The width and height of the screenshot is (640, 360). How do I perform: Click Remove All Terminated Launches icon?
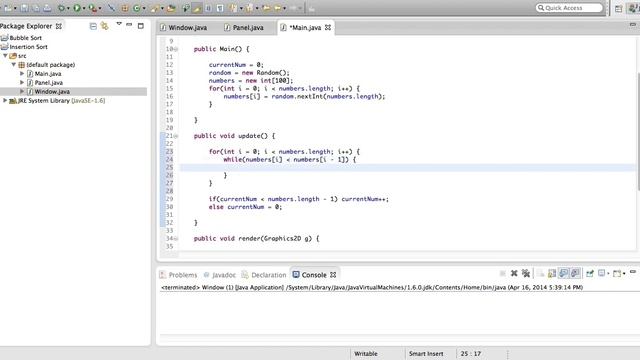(526, 273)
